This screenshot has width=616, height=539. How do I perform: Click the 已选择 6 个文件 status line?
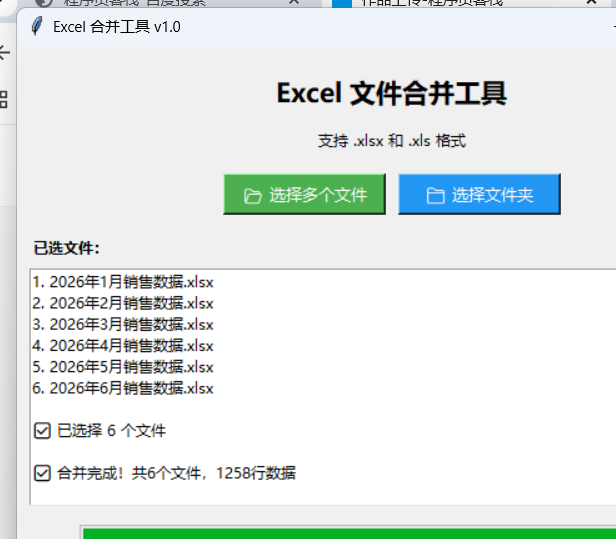pyautogui.click(x=100, y=431)
